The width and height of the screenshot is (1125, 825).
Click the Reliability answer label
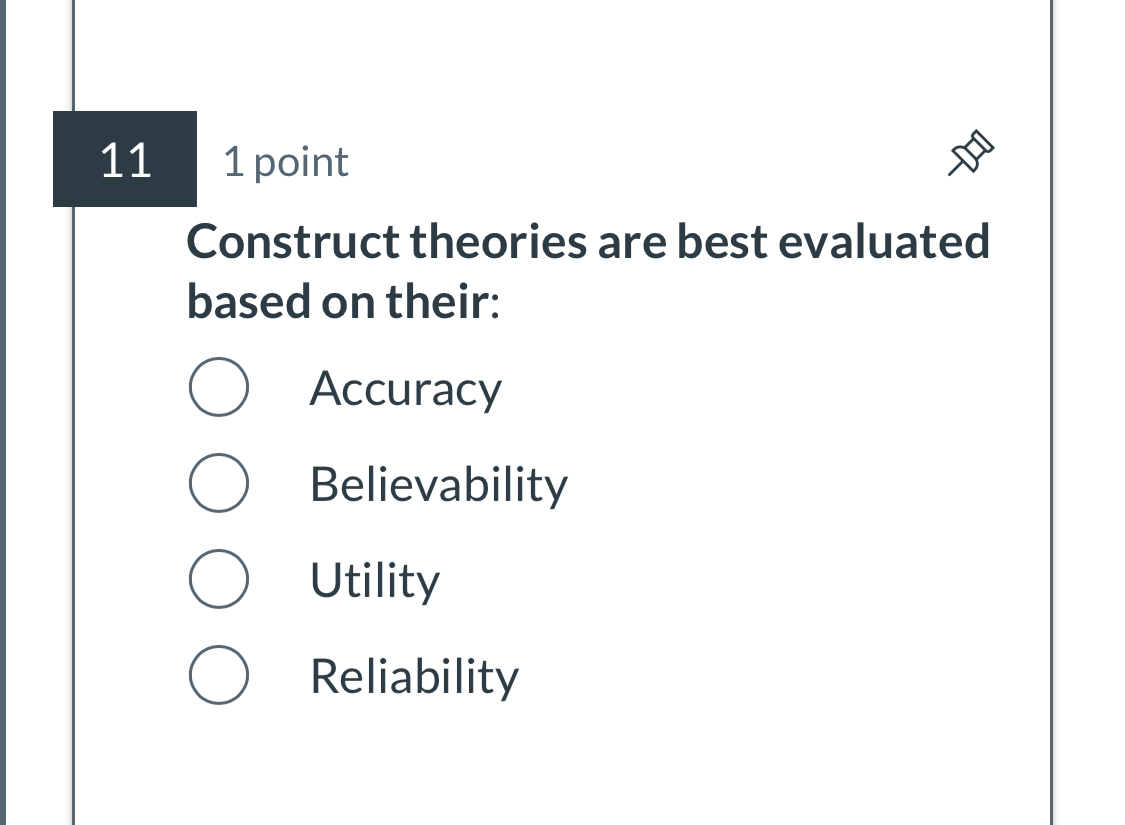pos(414,676)
